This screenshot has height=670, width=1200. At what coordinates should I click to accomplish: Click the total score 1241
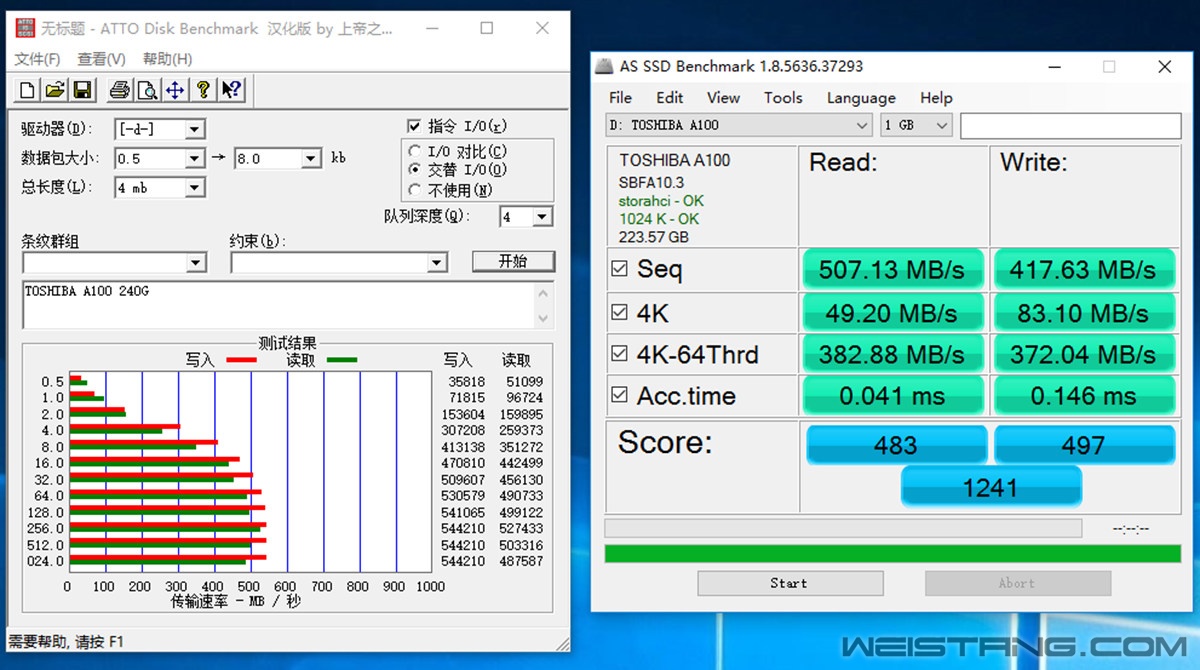[991, 488]
